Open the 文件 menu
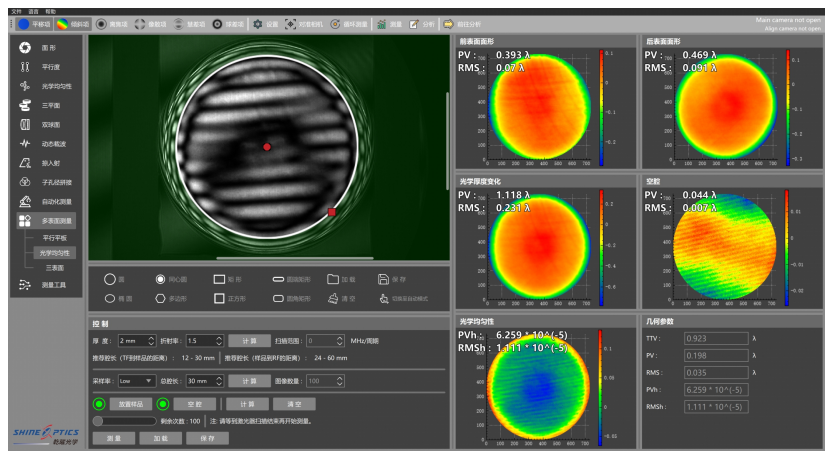The height and width of the screenshot is (454, 833). [x=15, y=10]
